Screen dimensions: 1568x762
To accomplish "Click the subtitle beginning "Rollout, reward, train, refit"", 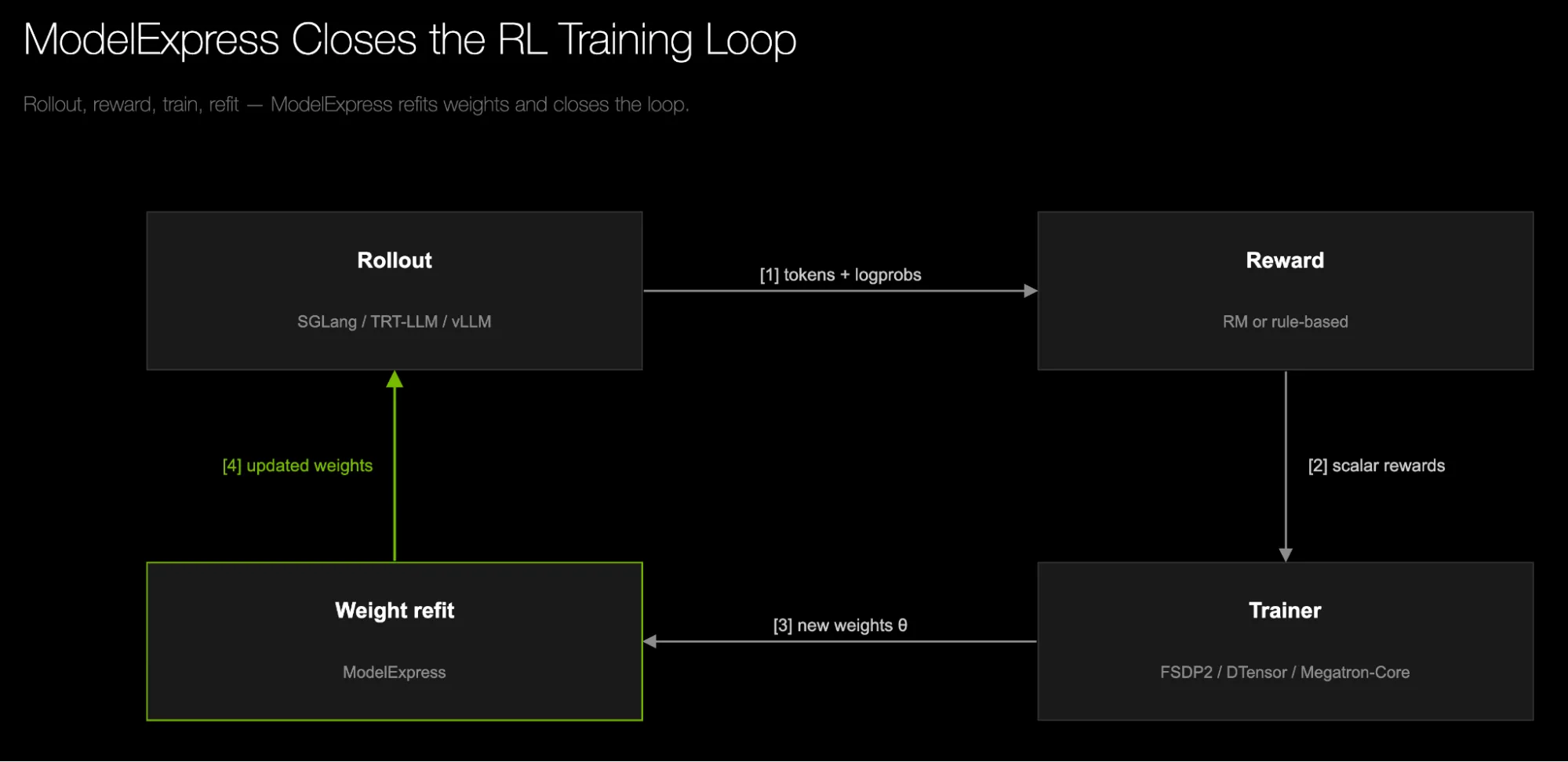I will click(356, 104).
